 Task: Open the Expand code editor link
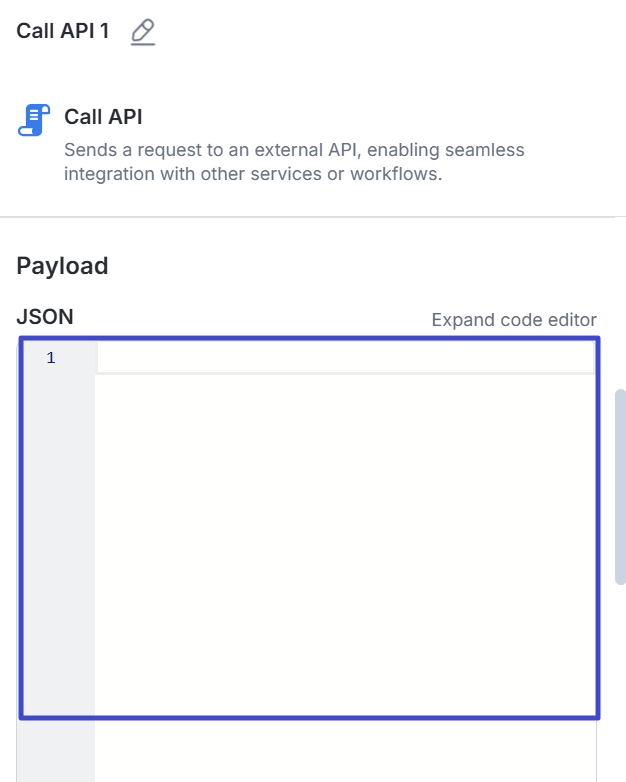pyautogui.click(x=514, y=320)
